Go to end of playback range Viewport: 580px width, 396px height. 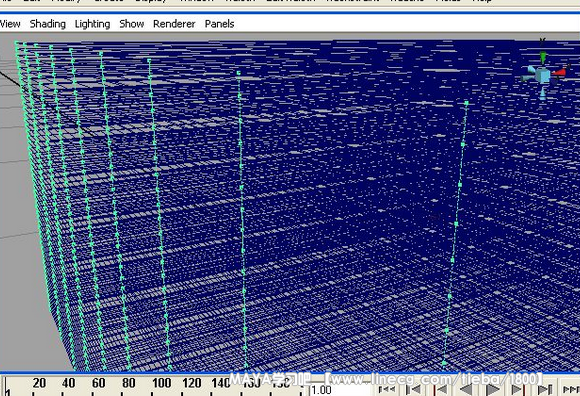click(571, 390)
